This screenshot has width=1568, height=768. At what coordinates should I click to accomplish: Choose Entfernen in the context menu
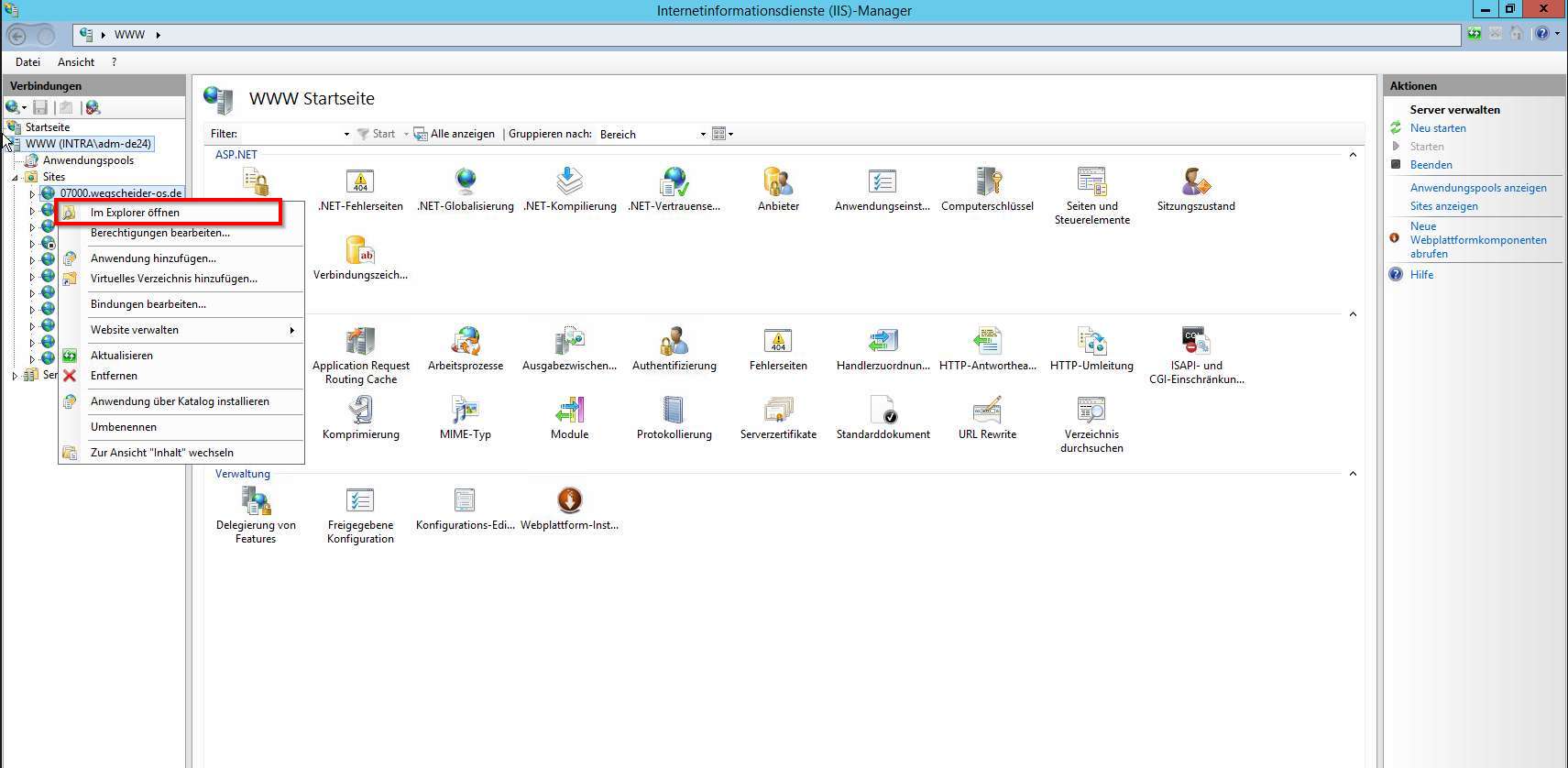pos(181,376)
